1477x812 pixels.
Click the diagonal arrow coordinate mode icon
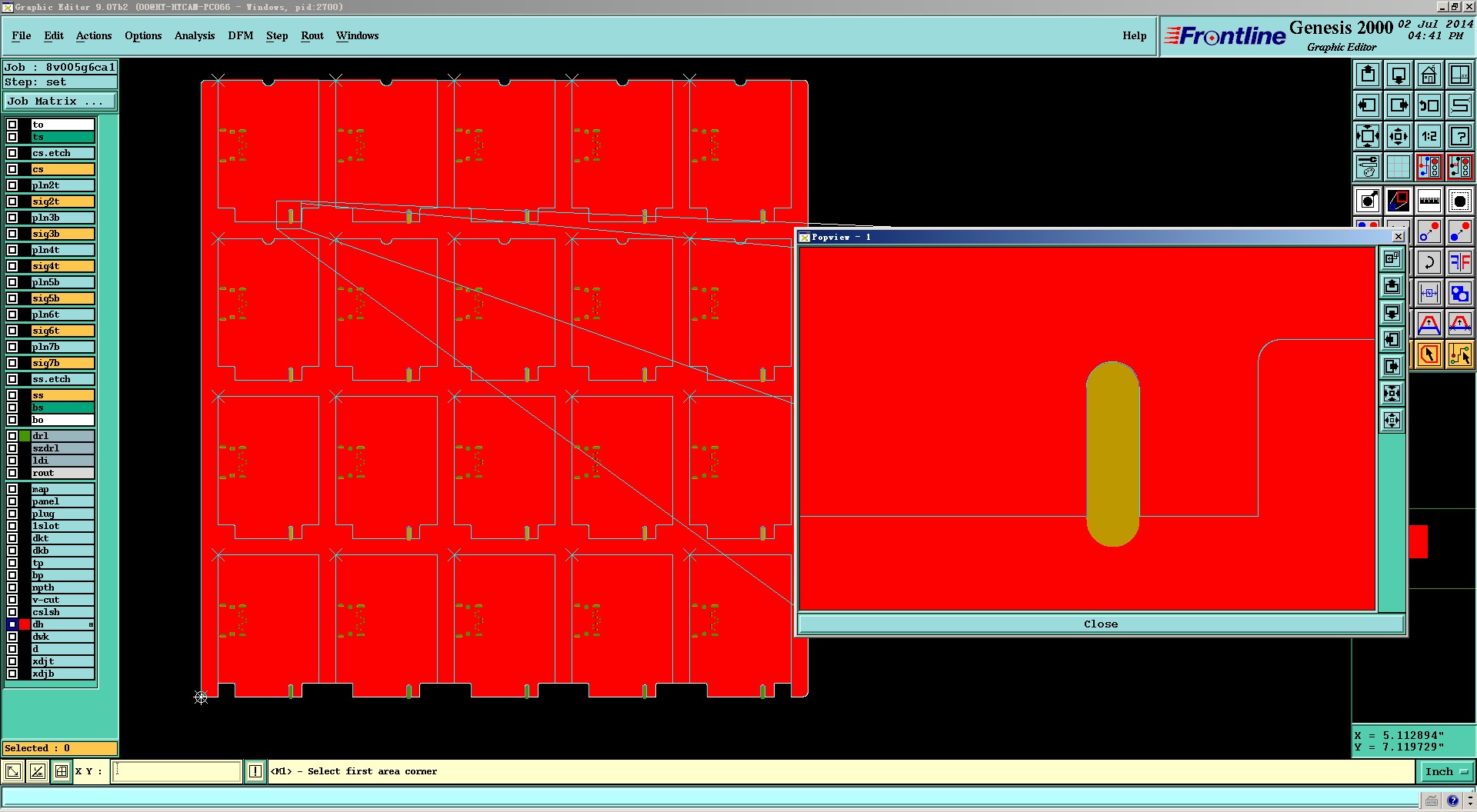click(x=13, y=771)
